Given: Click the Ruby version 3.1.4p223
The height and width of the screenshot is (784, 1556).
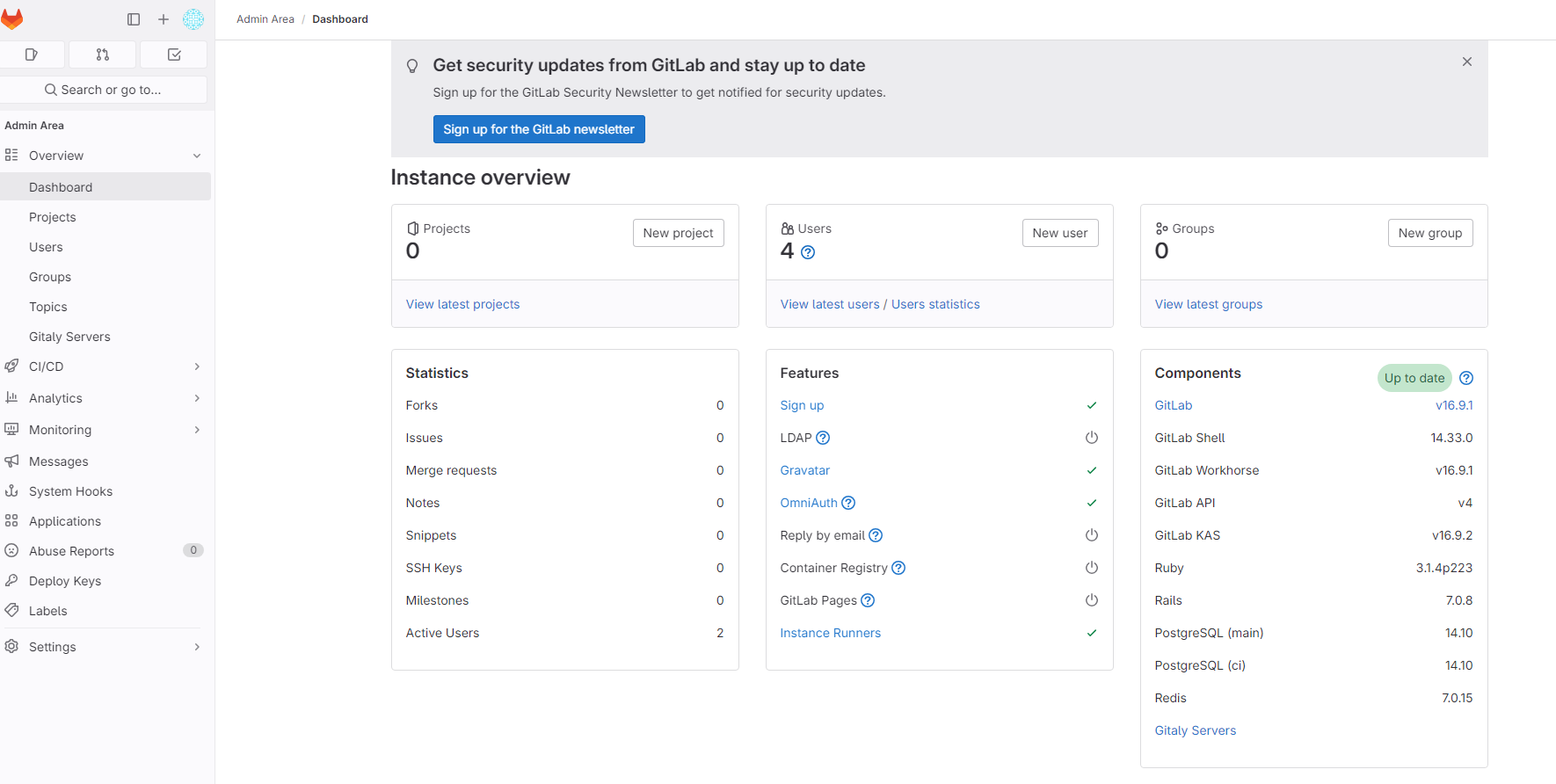Looking at the screenshot, I should click(x=1444, y=568).
